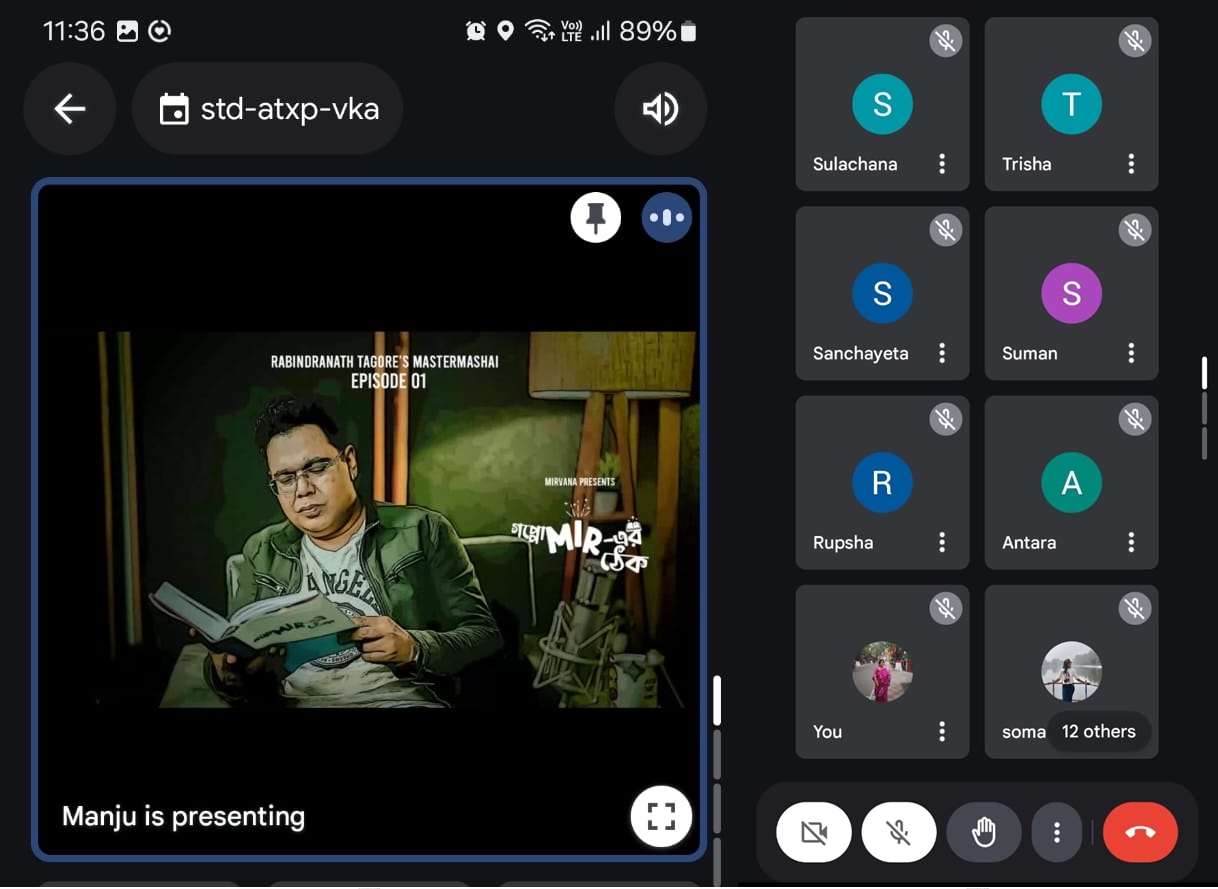Expand presentation to full screen

(x=661, y=816)
